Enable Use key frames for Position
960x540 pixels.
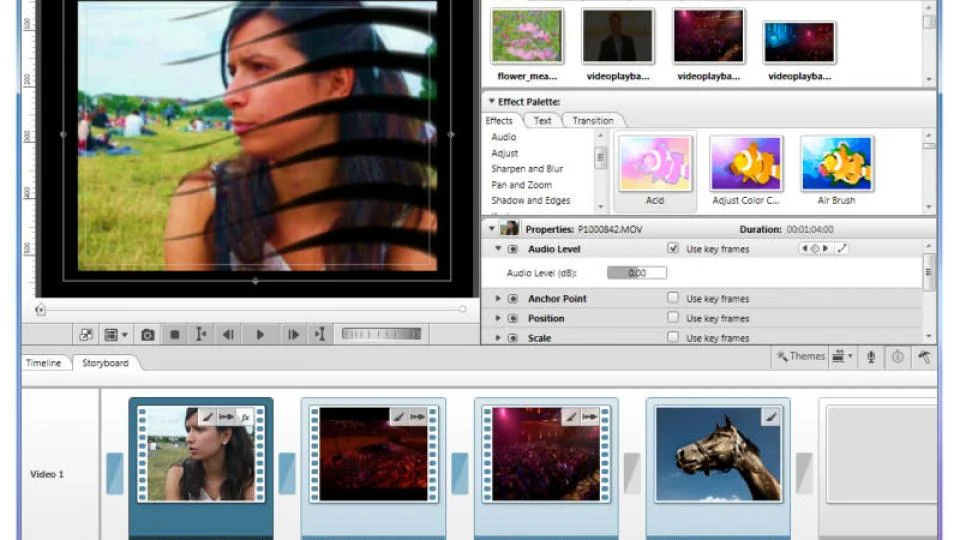tap(673, 317)
